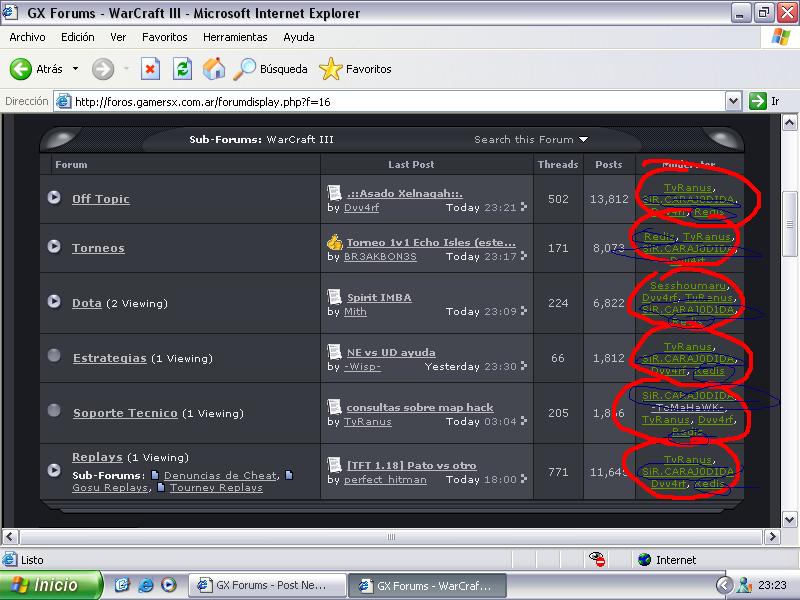Go to last post arrow of Torneos
The width and height of the screenshot is (800, 600).
pyautogui.click(x=523, y=256)
